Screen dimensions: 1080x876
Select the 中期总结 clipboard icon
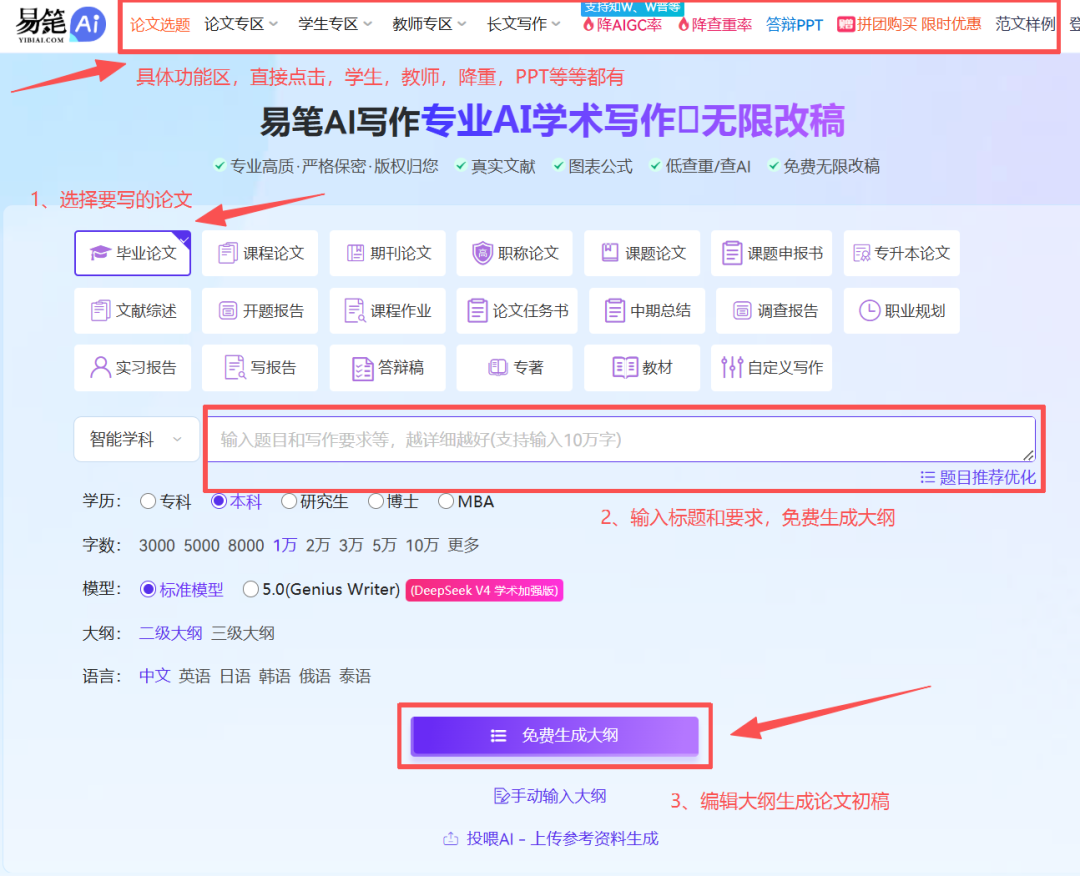pos(614,311)
